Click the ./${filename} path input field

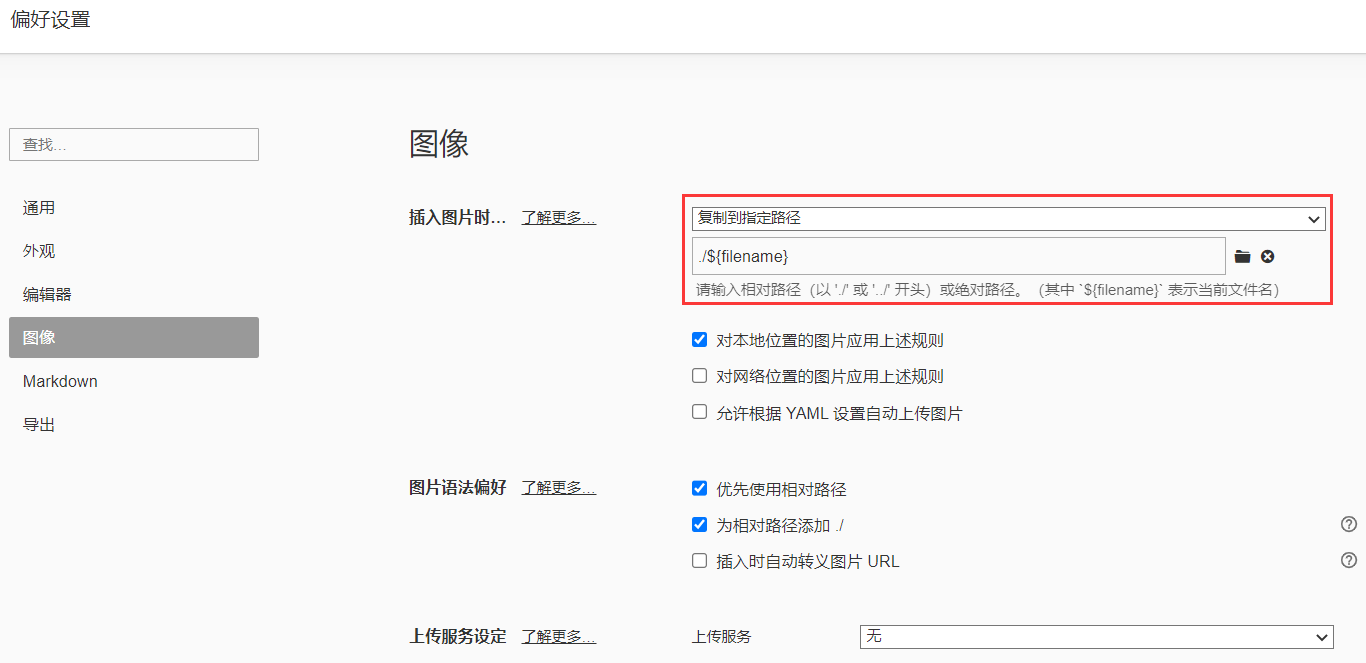(958, 256)
